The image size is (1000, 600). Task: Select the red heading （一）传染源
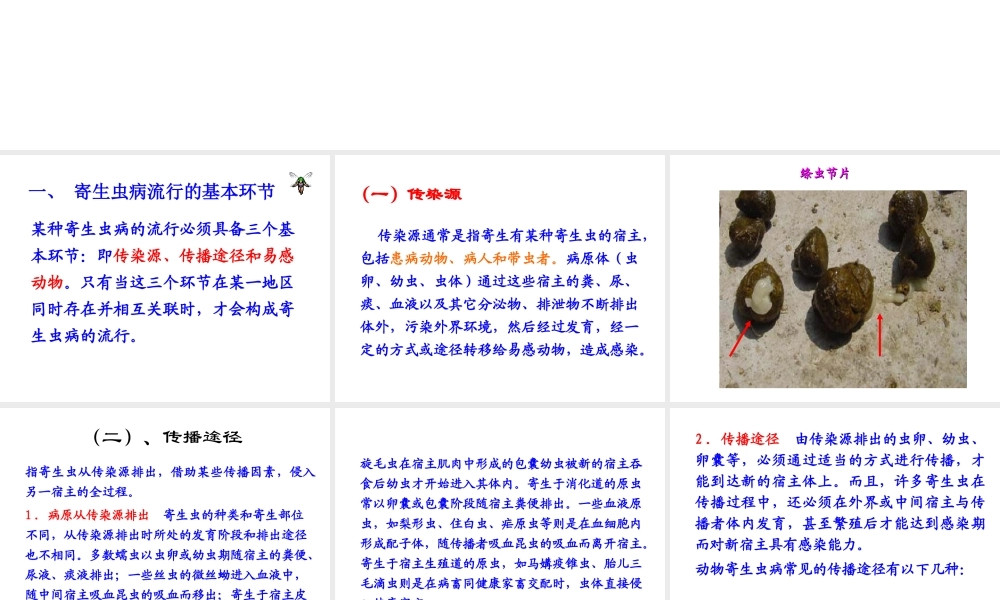pyautogui.click(x=410, y=194)
